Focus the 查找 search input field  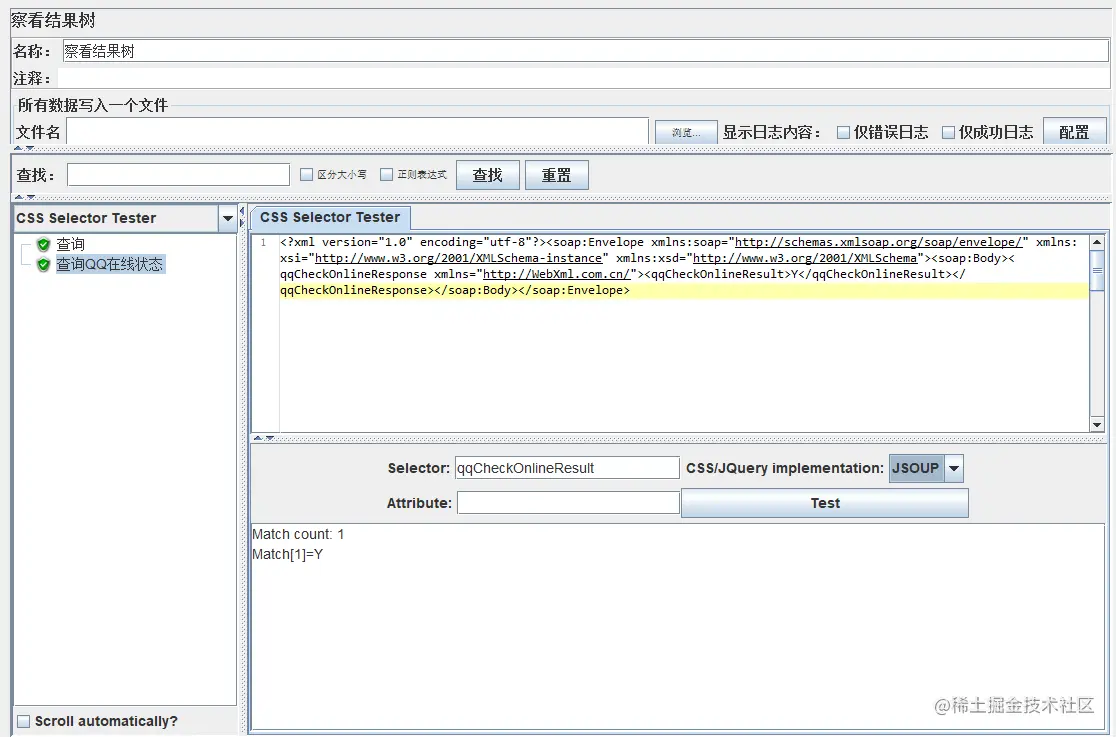(x=179, y=174)
